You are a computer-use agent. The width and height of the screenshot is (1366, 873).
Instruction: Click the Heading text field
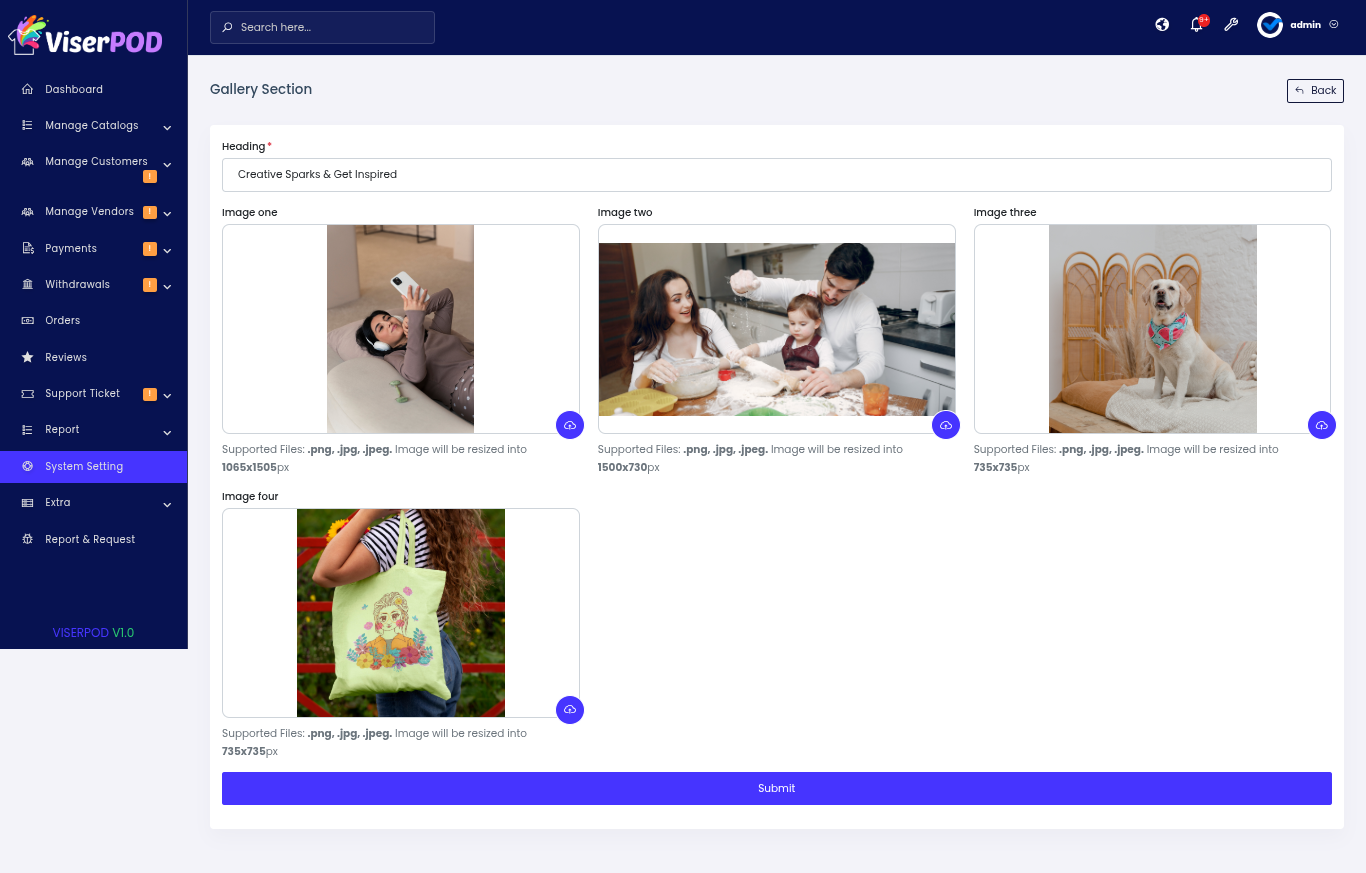click(x=776, y=175)
